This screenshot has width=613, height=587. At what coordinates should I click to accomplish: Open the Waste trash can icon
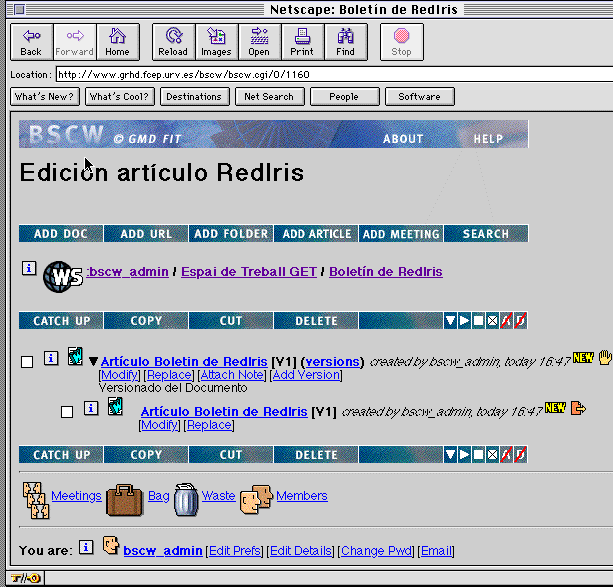(x=185, y=498)
